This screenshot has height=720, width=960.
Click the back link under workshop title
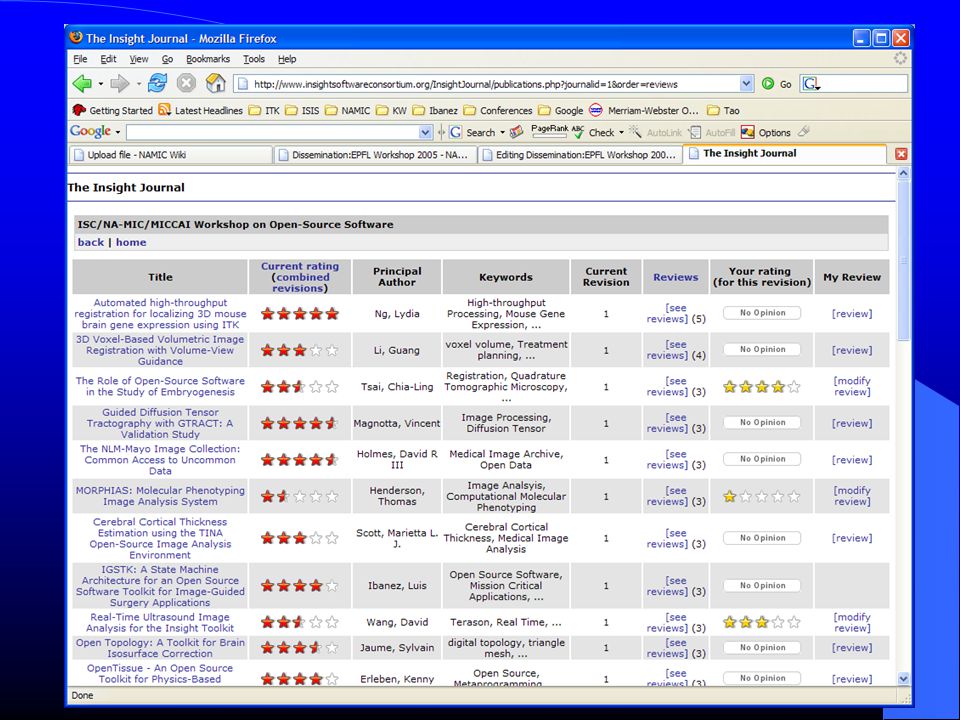coord(91,242)
